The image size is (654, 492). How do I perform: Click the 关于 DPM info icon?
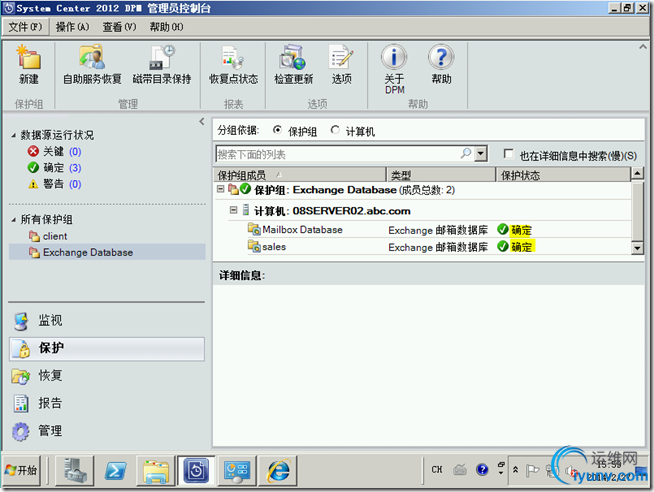(394, 57)
